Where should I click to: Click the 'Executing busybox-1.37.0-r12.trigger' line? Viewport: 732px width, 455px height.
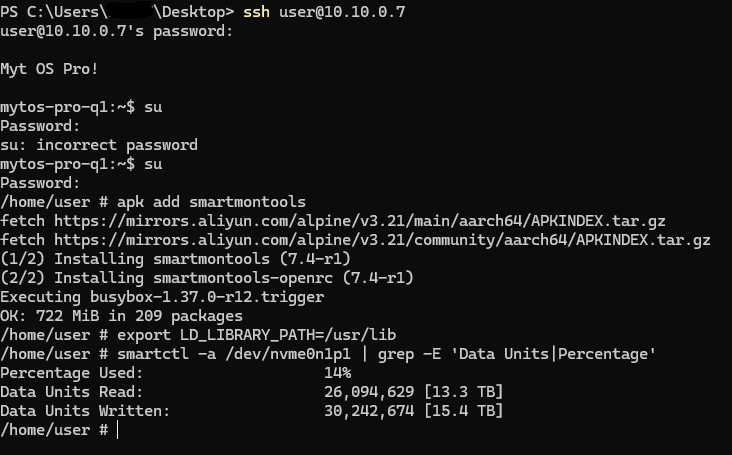pos(155,296)
